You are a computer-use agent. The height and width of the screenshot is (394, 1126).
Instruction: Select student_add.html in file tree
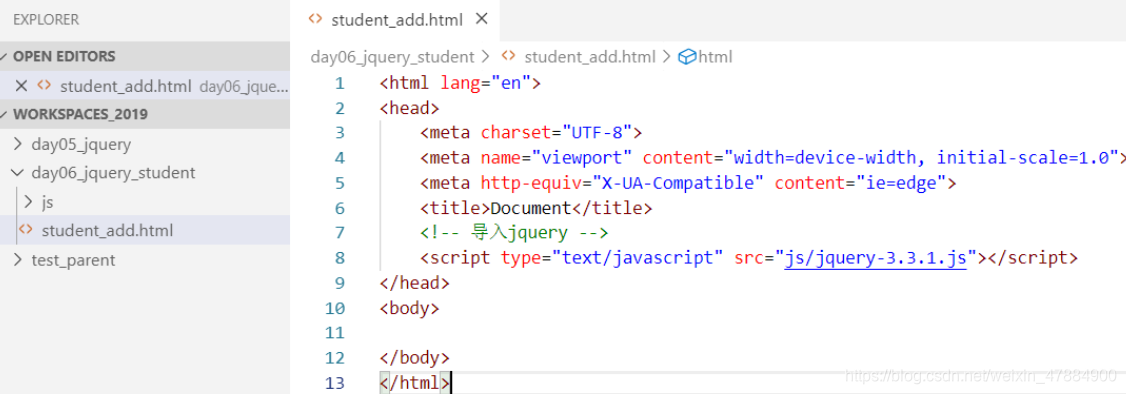click(x=145, y=230)
